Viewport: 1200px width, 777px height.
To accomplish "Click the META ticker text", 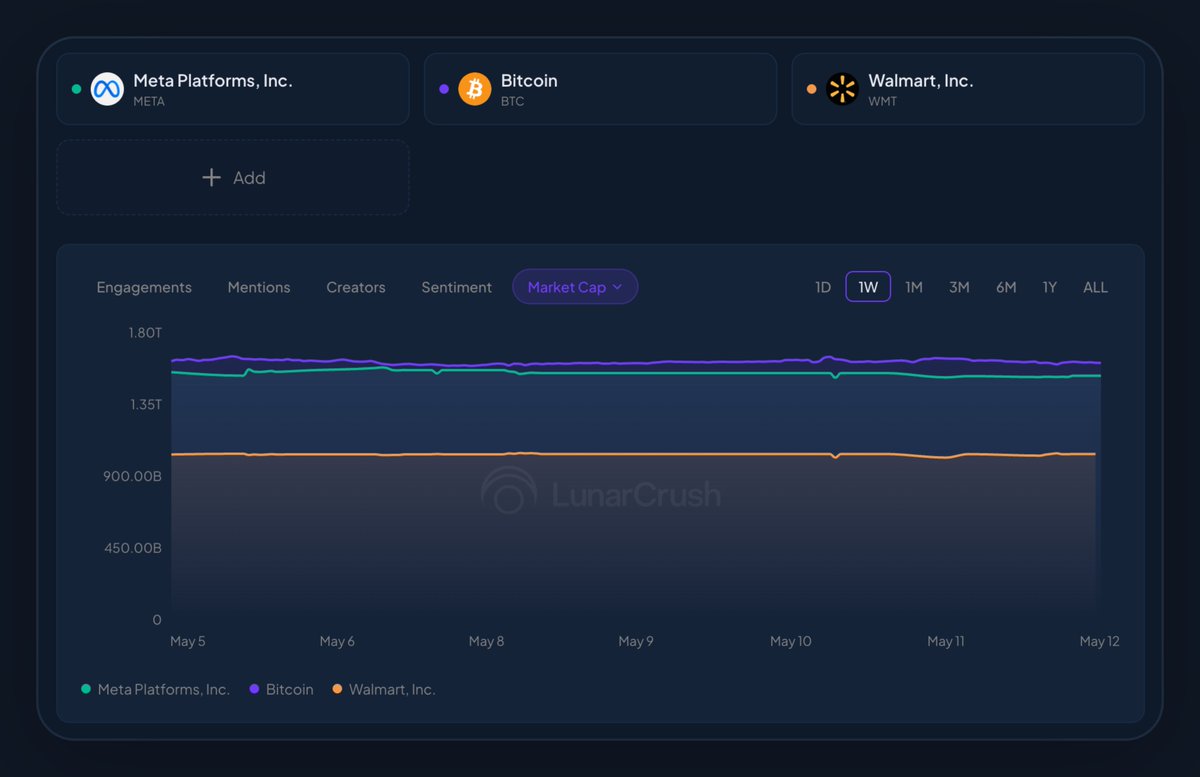I will [x=149, y=102].
